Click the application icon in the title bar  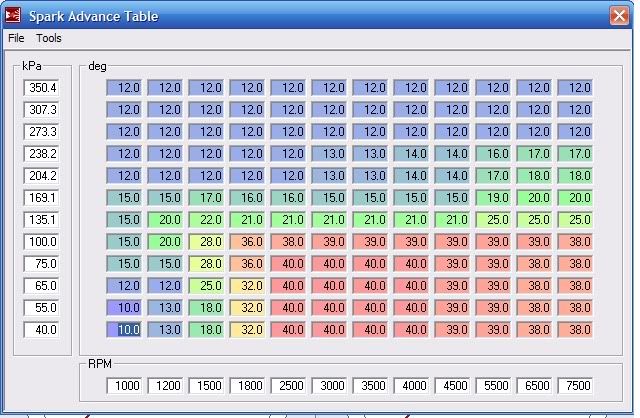tap(14, 16)
